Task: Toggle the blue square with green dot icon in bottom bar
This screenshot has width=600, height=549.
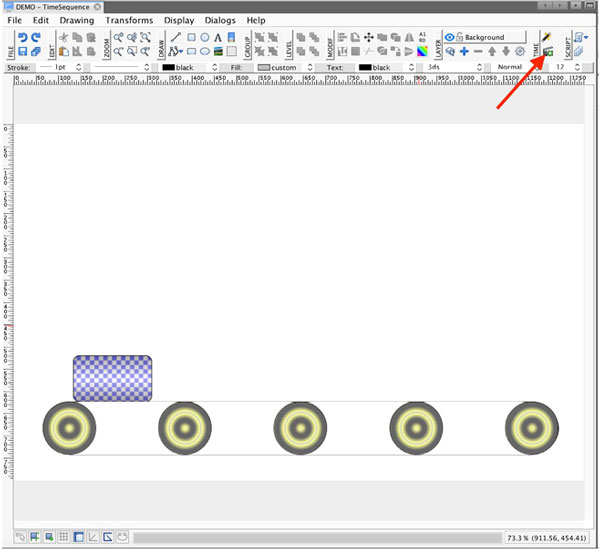Action: 49,537
